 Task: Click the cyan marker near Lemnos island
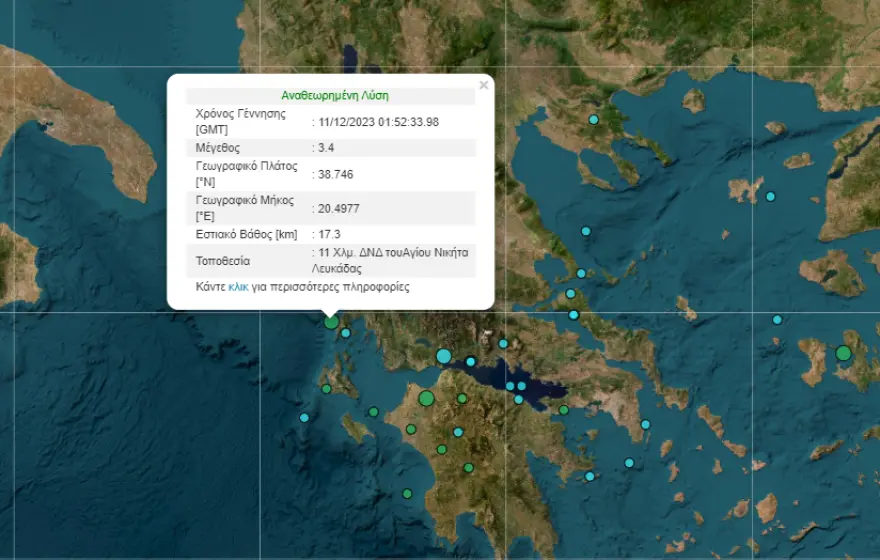(771, 196)
